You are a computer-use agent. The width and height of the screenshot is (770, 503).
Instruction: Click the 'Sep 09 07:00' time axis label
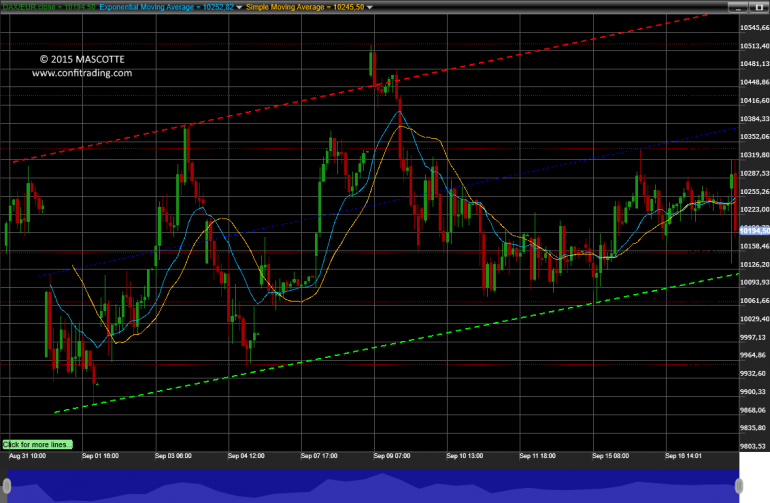point(392,456)
